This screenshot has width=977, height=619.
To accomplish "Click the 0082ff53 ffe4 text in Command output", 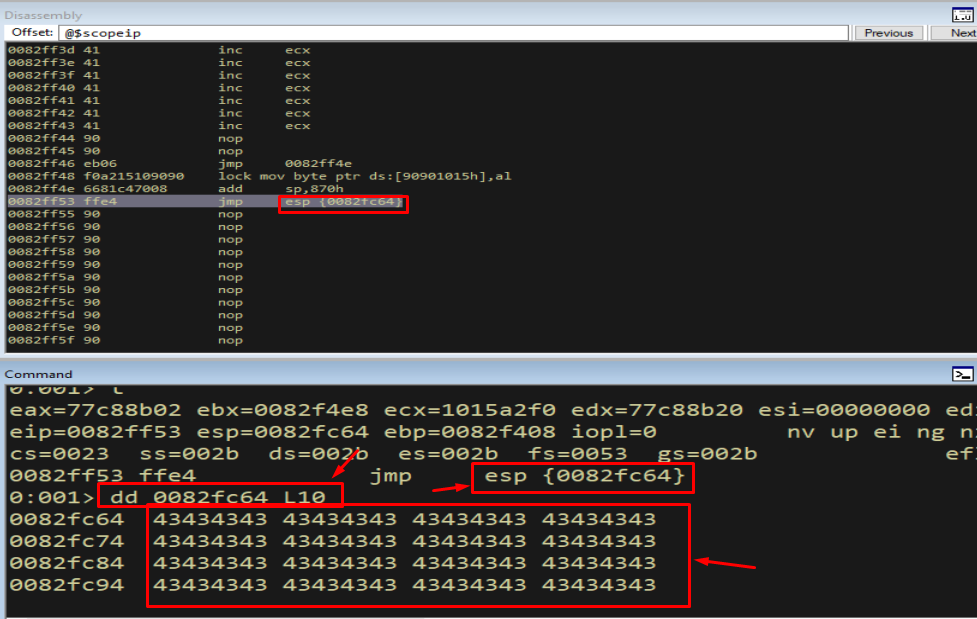I will tap(103, 476).
